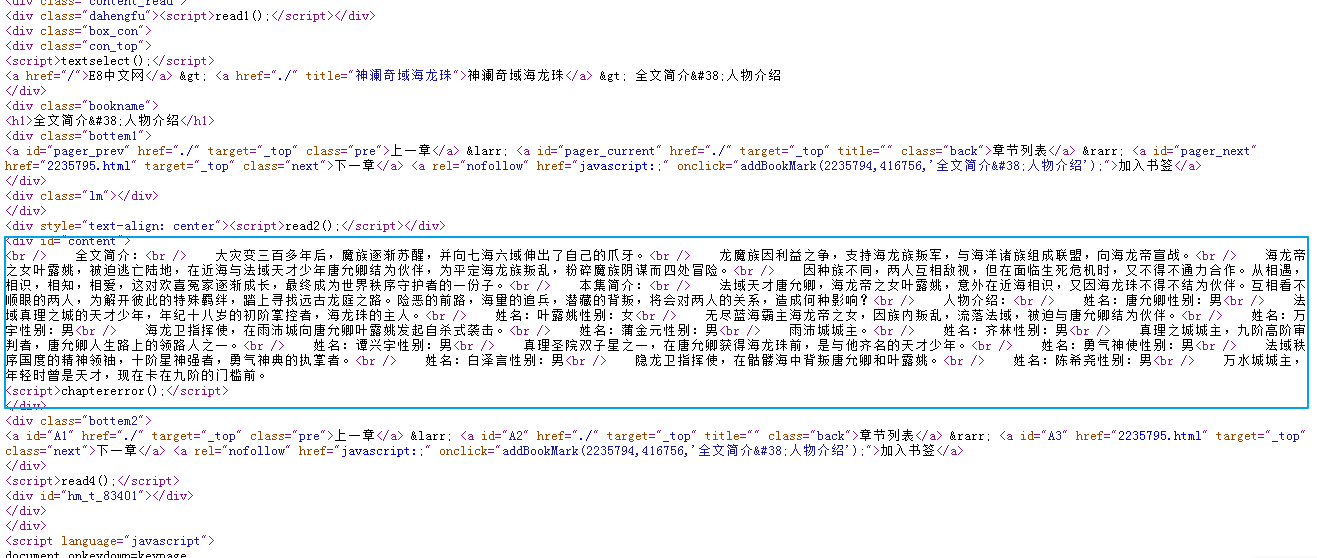Select the "bookname" class value
The height and width of the screenshot is (558, 1317).
tap(120, 106)
